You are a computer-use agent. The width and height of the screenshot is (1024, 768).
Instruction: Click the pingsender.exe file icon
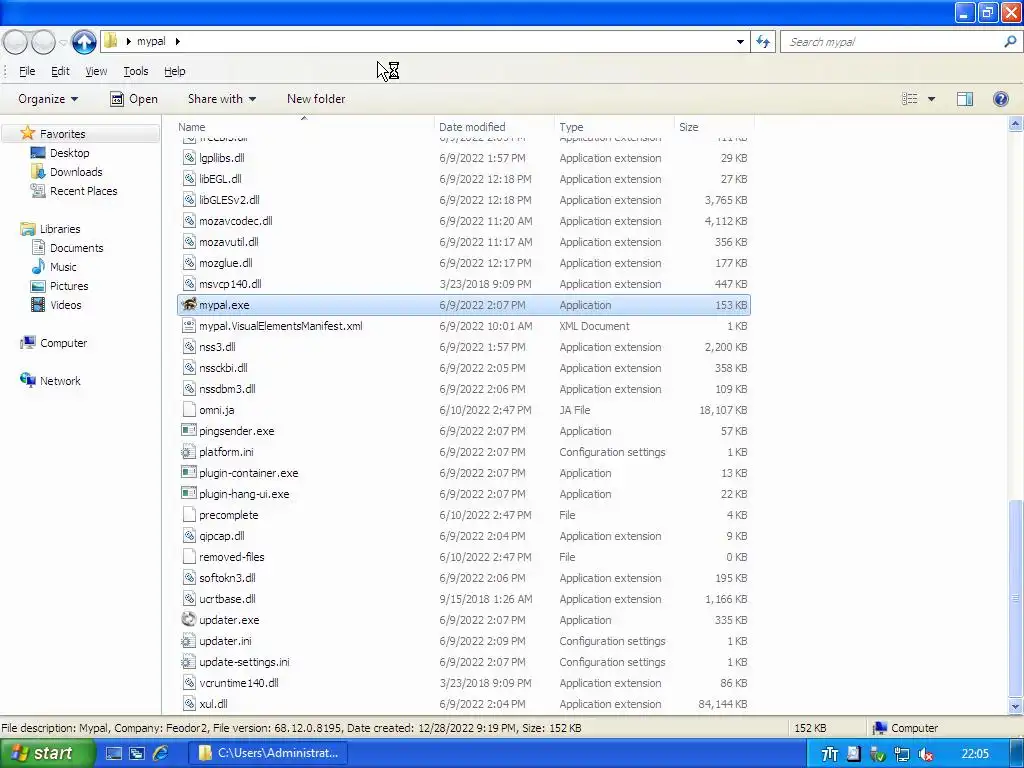[189, 430]
